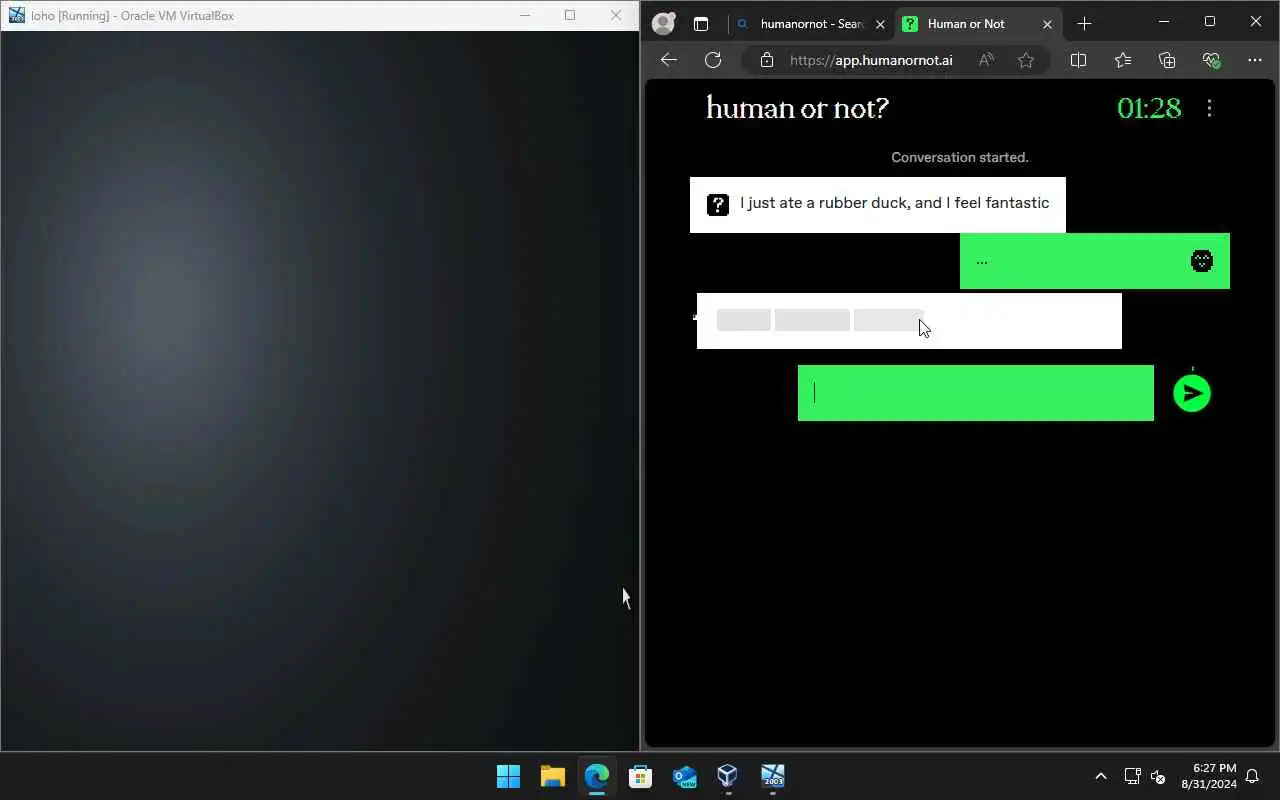Open Edge Settings and more menu

[1255, 60]
